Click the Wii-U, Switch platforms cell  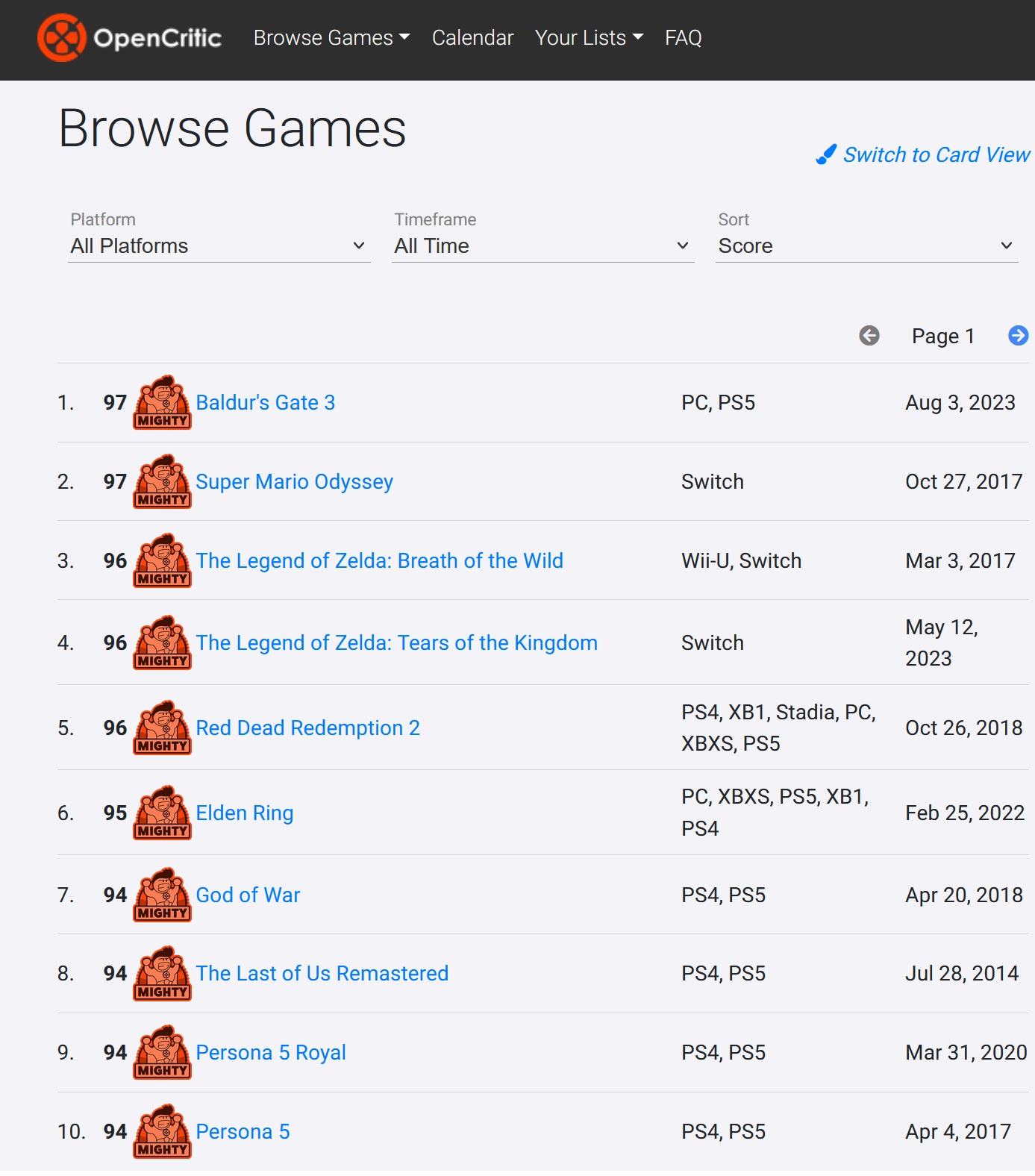tap(741, 560)
